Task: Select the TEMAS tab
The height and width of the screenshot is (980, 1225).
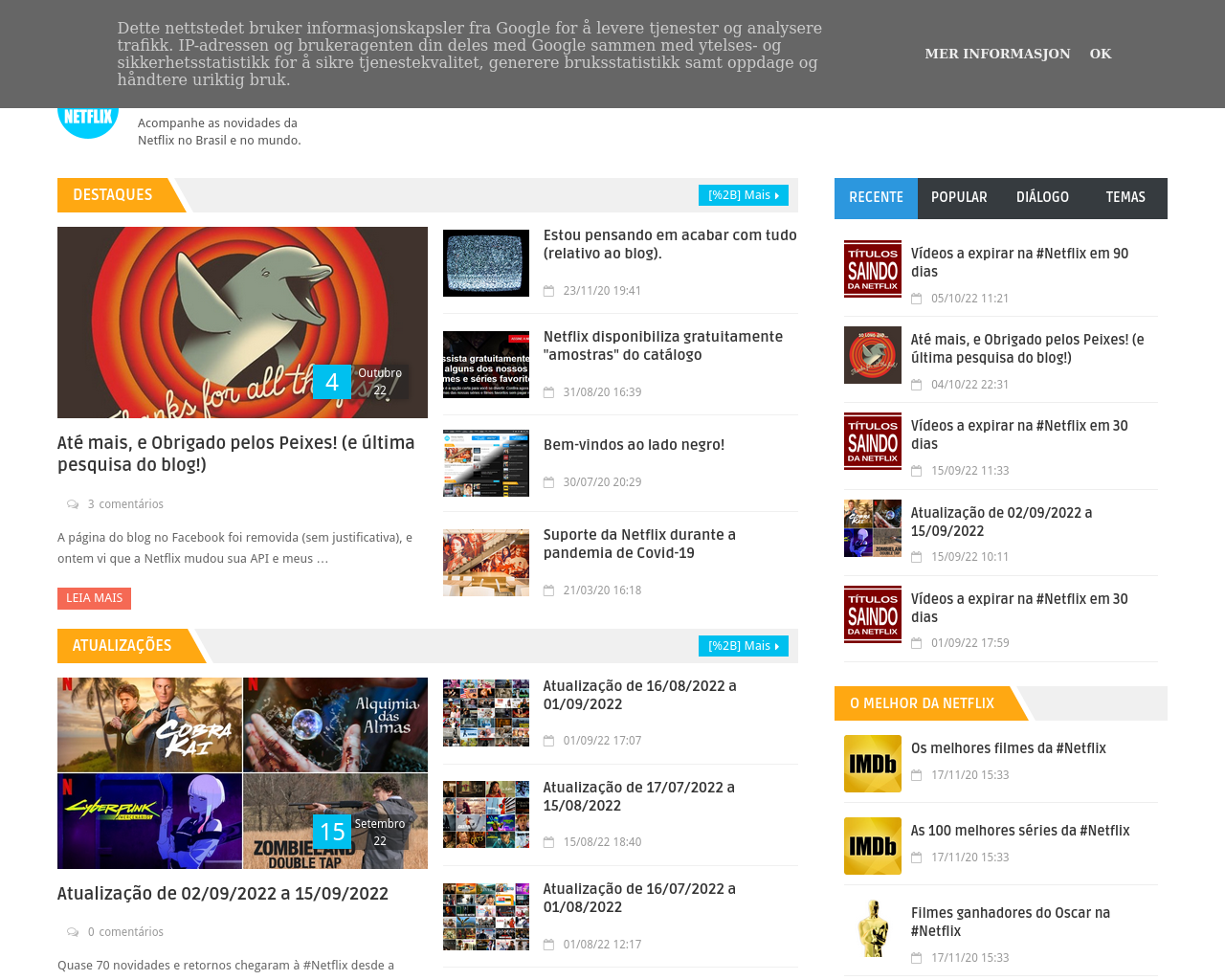Action: pyautogui.click(x=1125, y=198)
